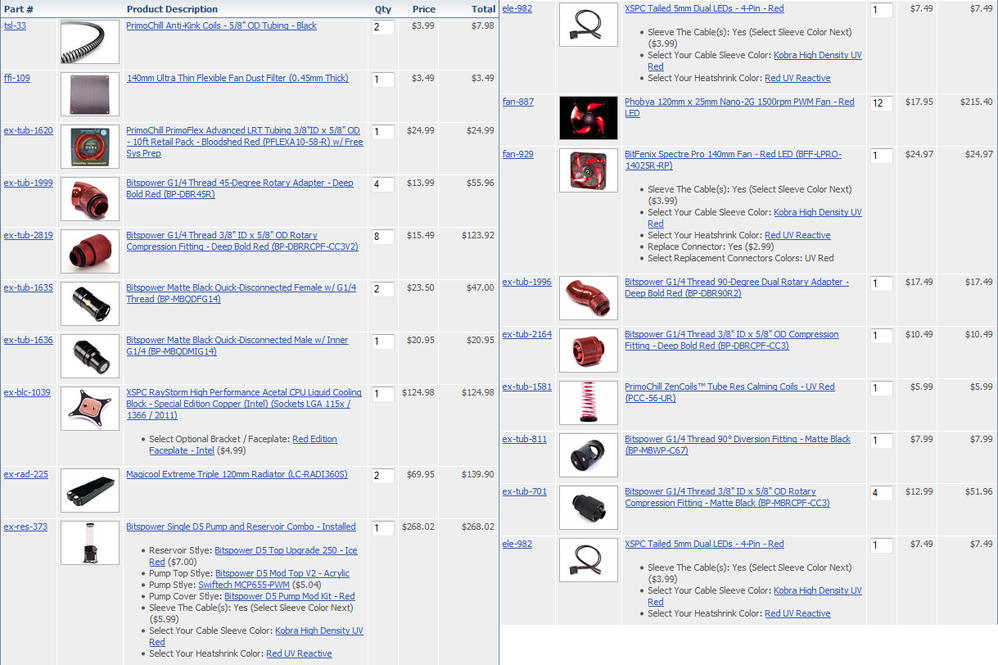Edit quantity field for Anti-Kink Coils
Viewport: 998px width, 665px height.
point(383,27)
